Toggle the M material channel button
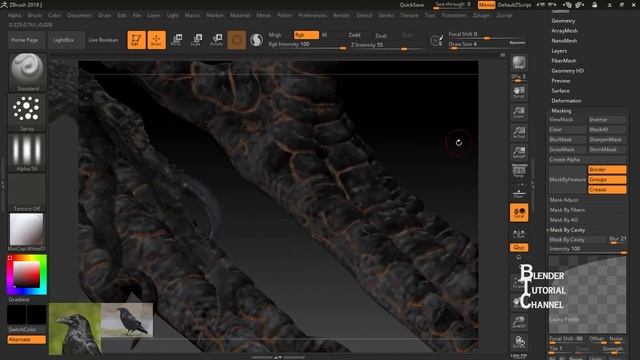This screenshot has height=360, width=640. pyautogui.click(x=324, y=35)
